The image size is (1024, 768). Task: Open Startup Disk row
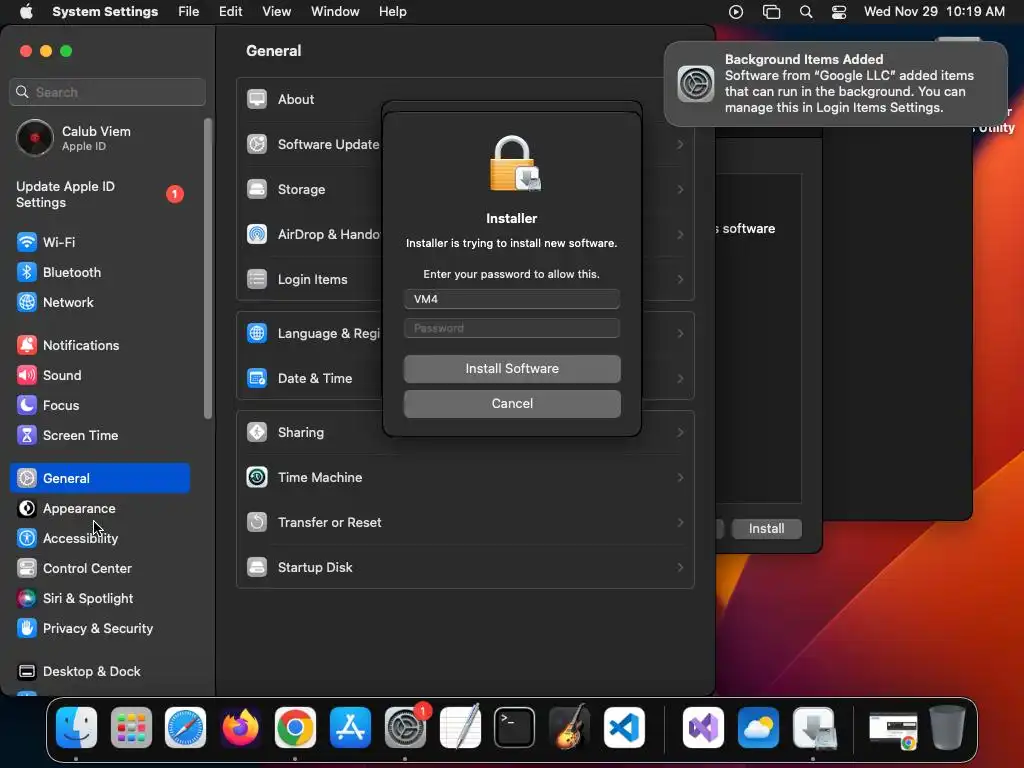point(465,568)
